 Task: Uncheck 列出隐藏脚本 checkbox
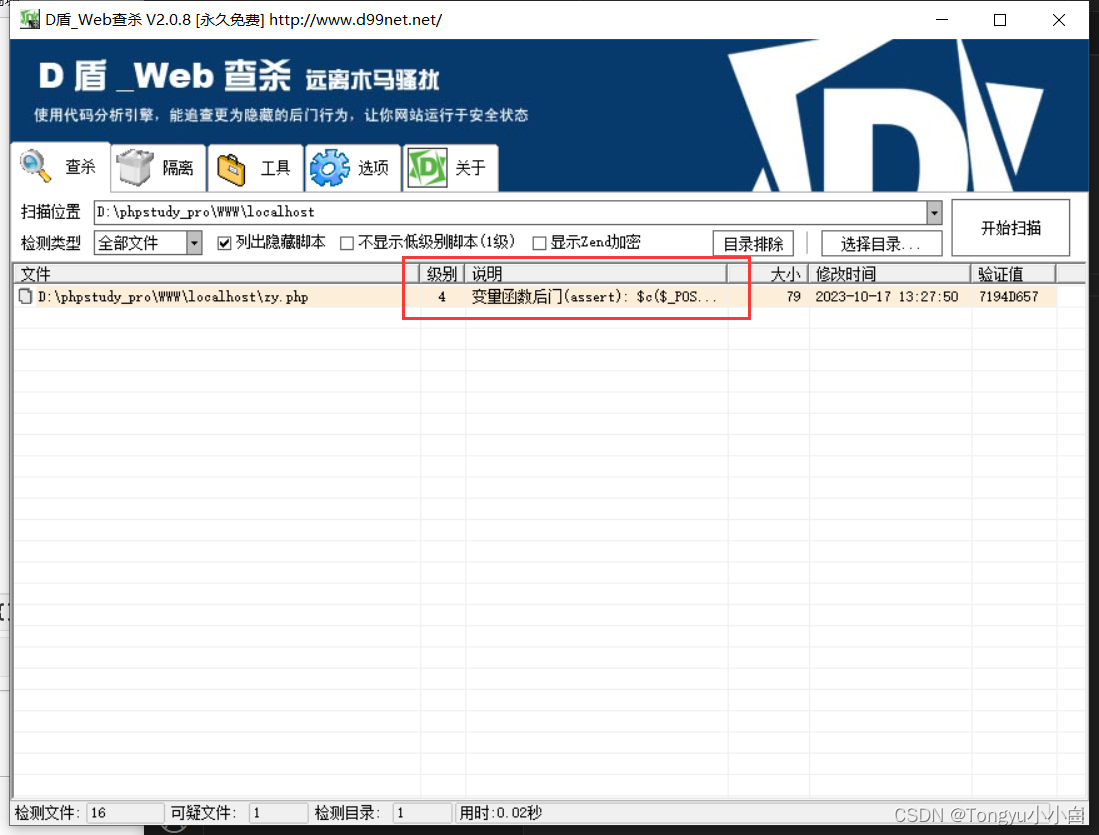click(224, 243)
